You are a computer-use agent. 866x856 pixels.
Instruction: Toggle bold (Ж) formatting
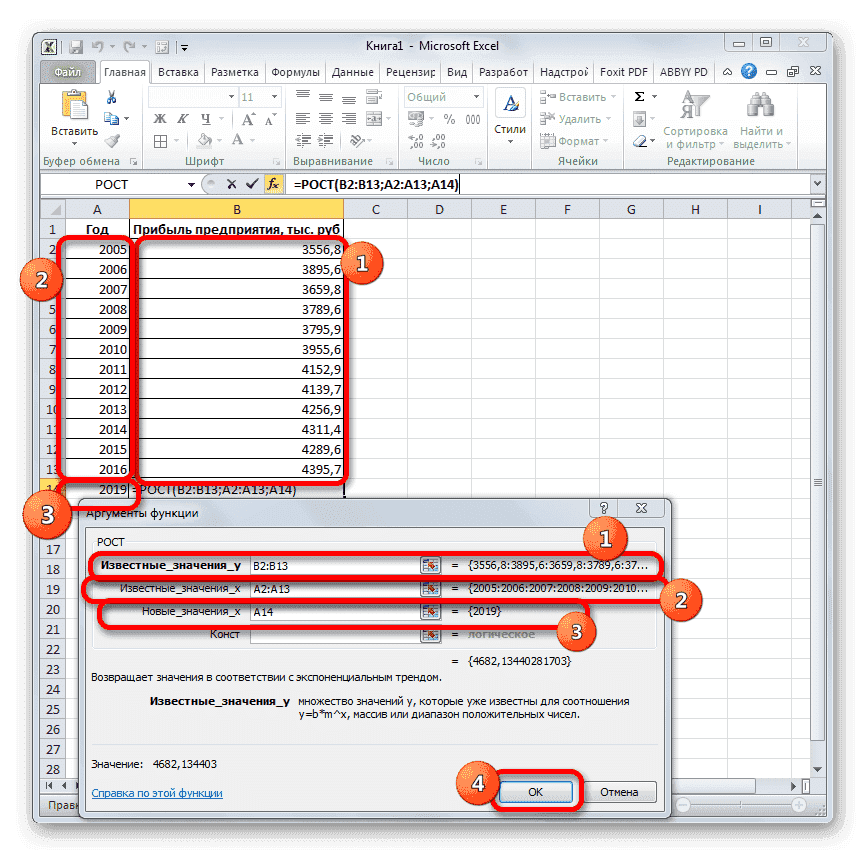158,117
